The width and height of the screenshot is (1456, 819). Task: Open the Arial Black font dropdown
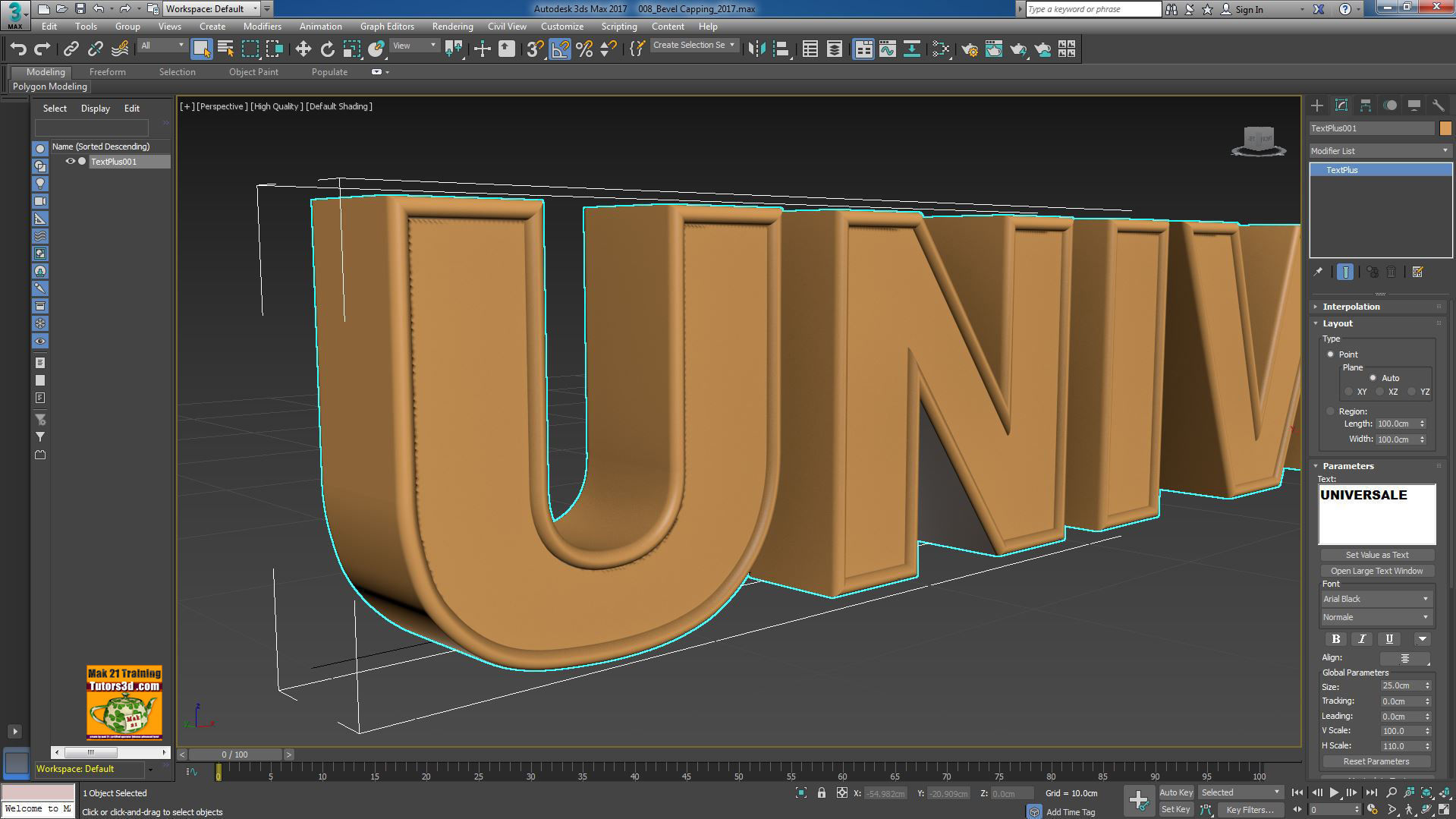(x=1376, y=599)
